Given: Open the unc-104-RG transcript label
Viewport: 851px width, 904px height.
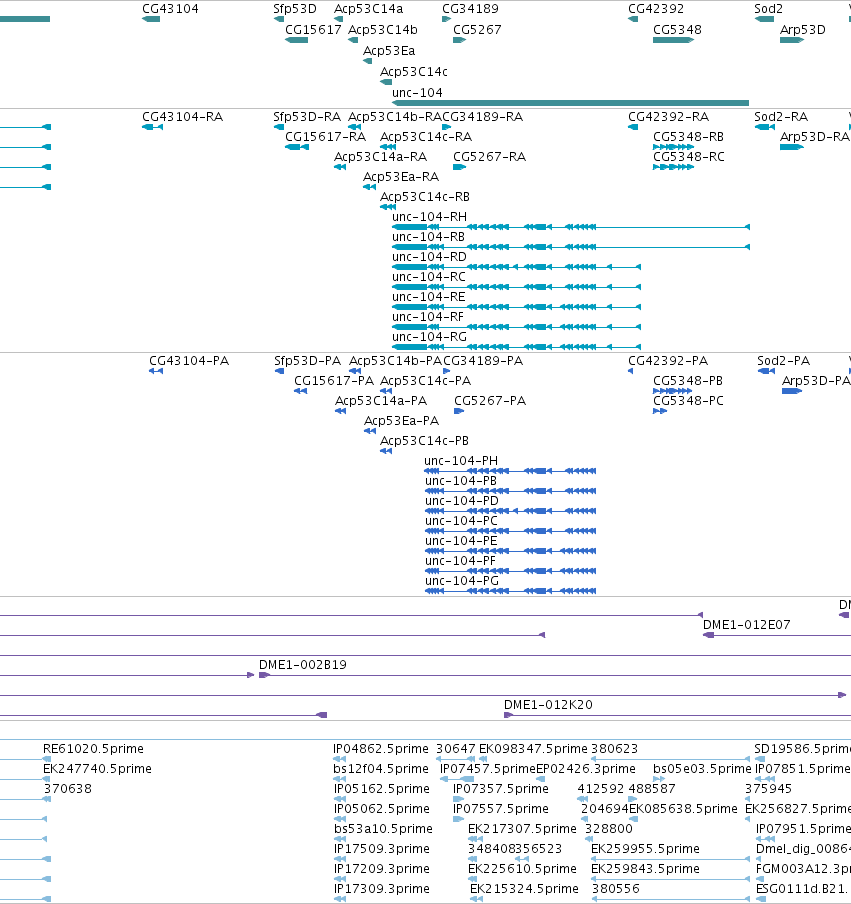Looking at the screenshot, I should (x=429, y=337).
